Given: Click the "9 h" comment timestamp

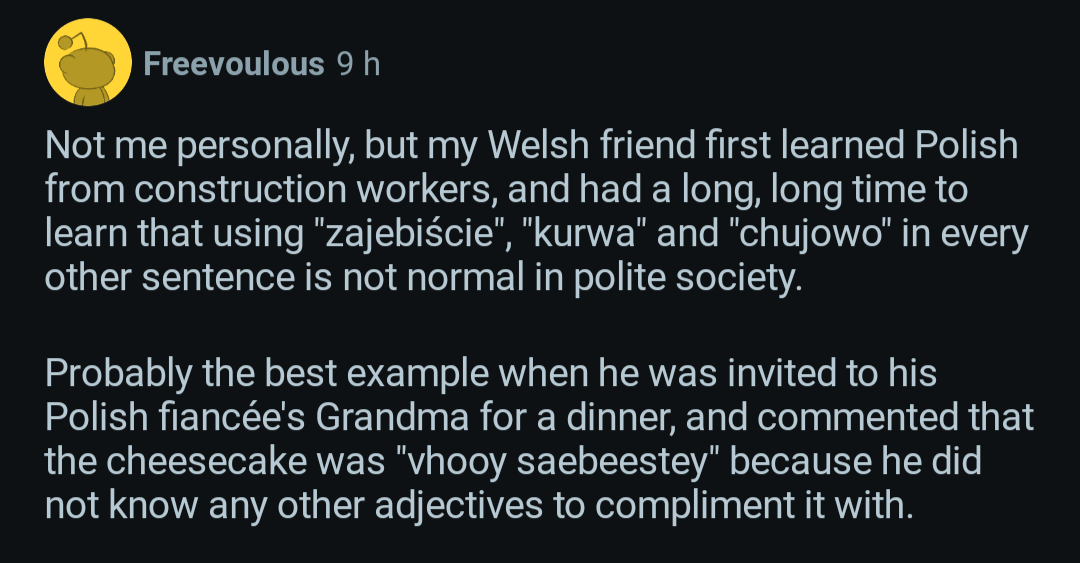Looking at the screenshot, I should click(359, 64).
